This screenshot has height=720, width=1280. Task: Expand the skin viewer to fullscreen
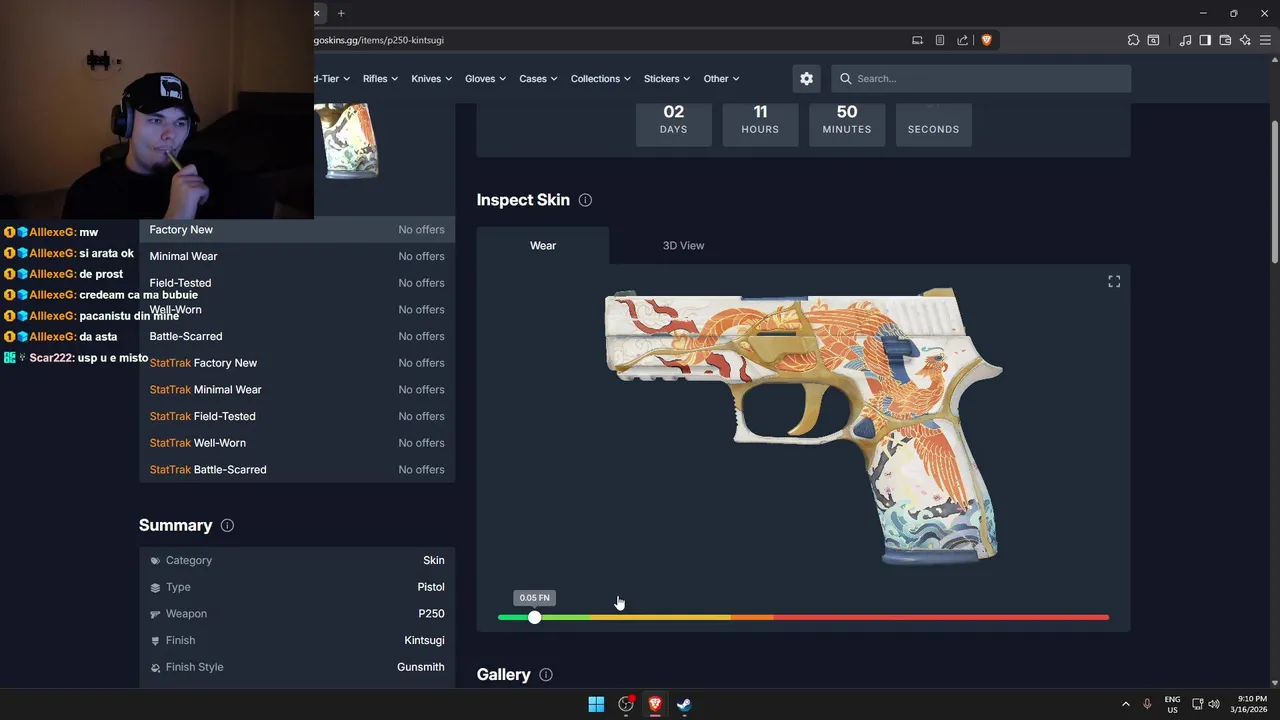click(x=1114, y=282)
